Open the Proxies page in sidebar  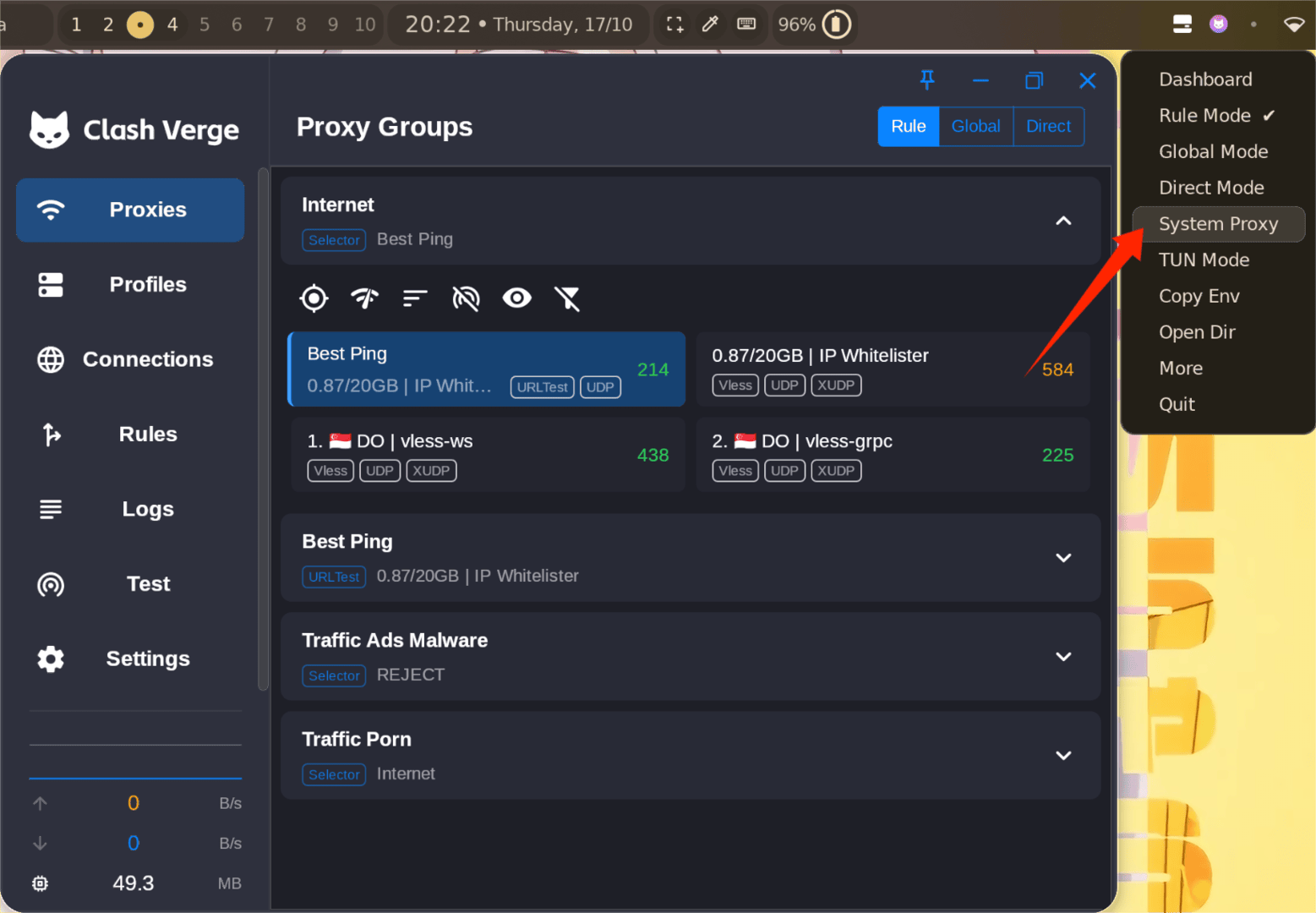tap(130, 210)
